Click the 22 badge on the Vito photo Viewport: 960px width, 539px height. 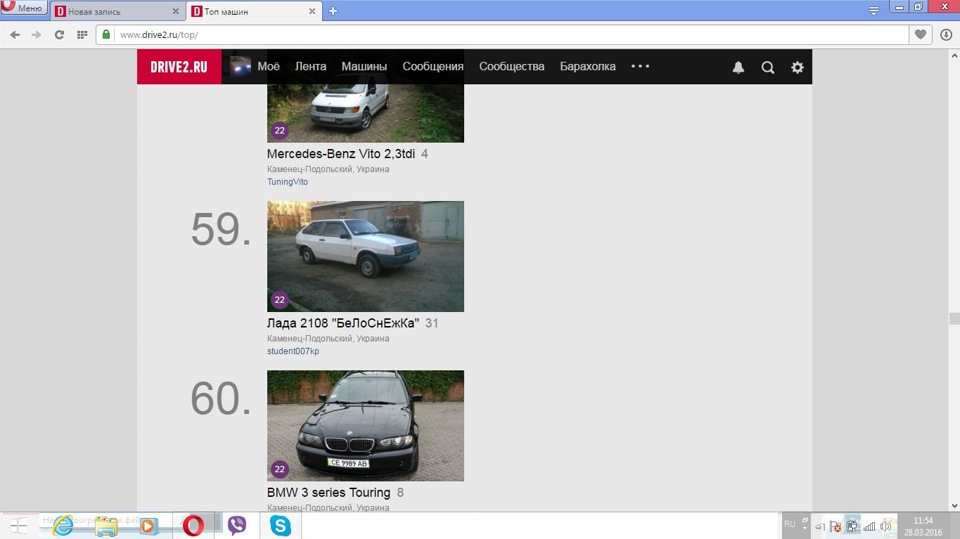point(280,130)
